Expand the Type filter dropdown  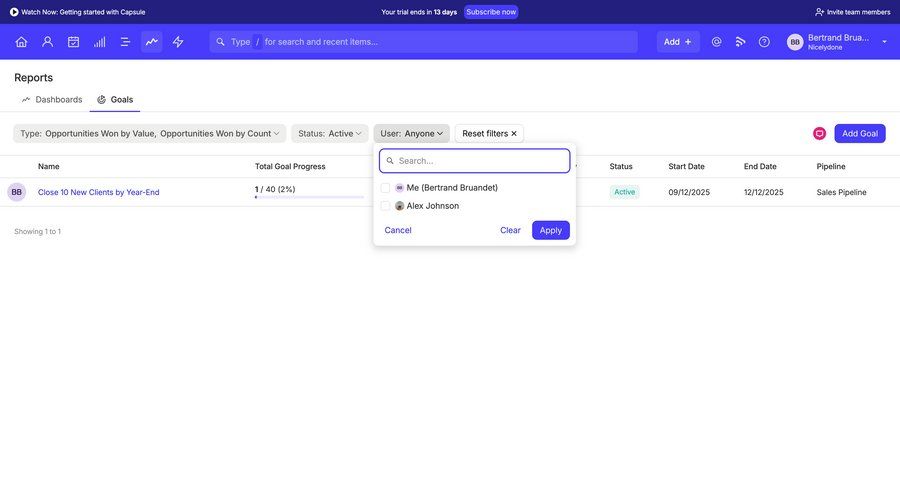tap(149, 134)
